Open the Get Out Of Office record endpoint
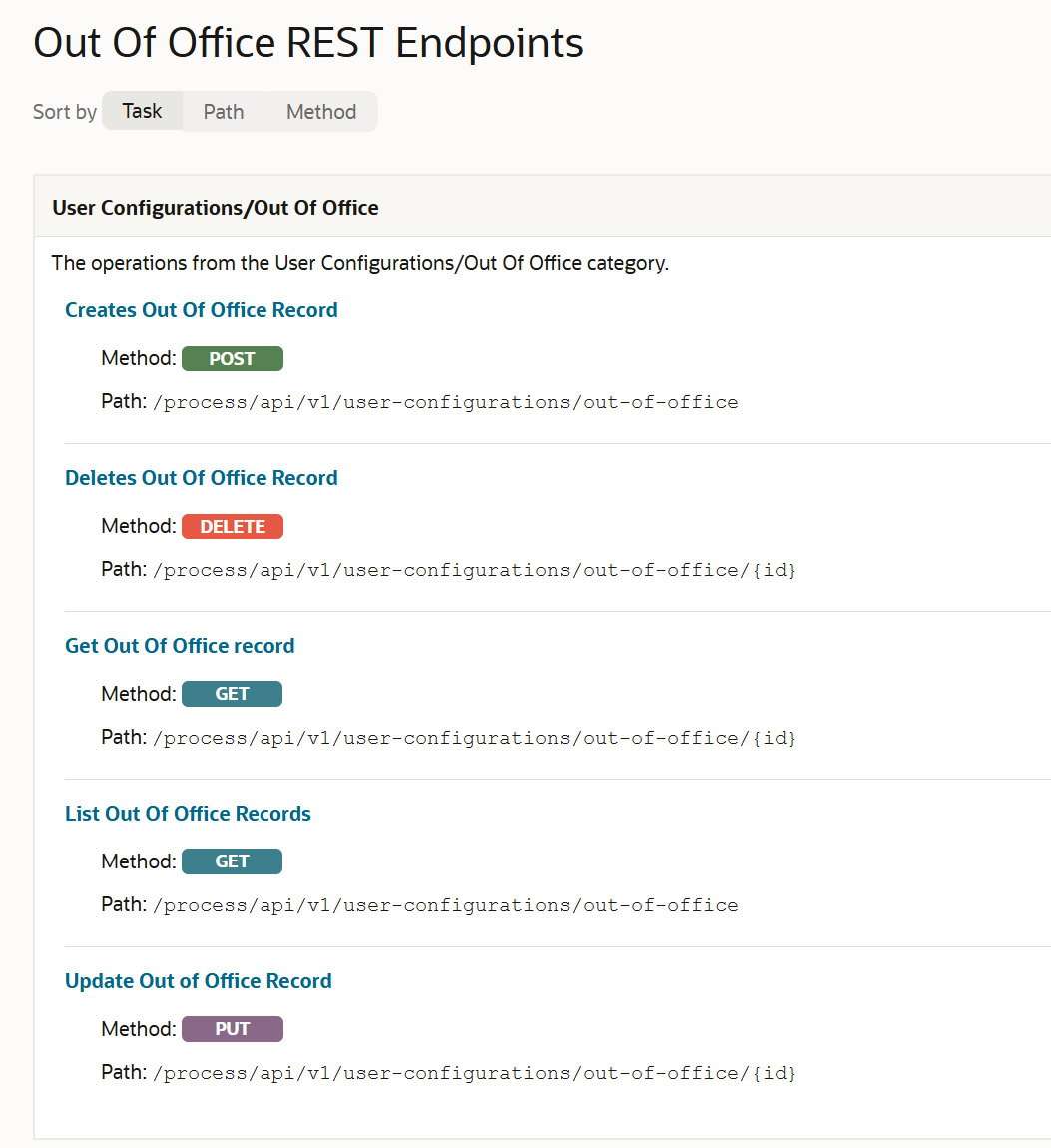The image size is (1051, 1148). tap(180, 646)
